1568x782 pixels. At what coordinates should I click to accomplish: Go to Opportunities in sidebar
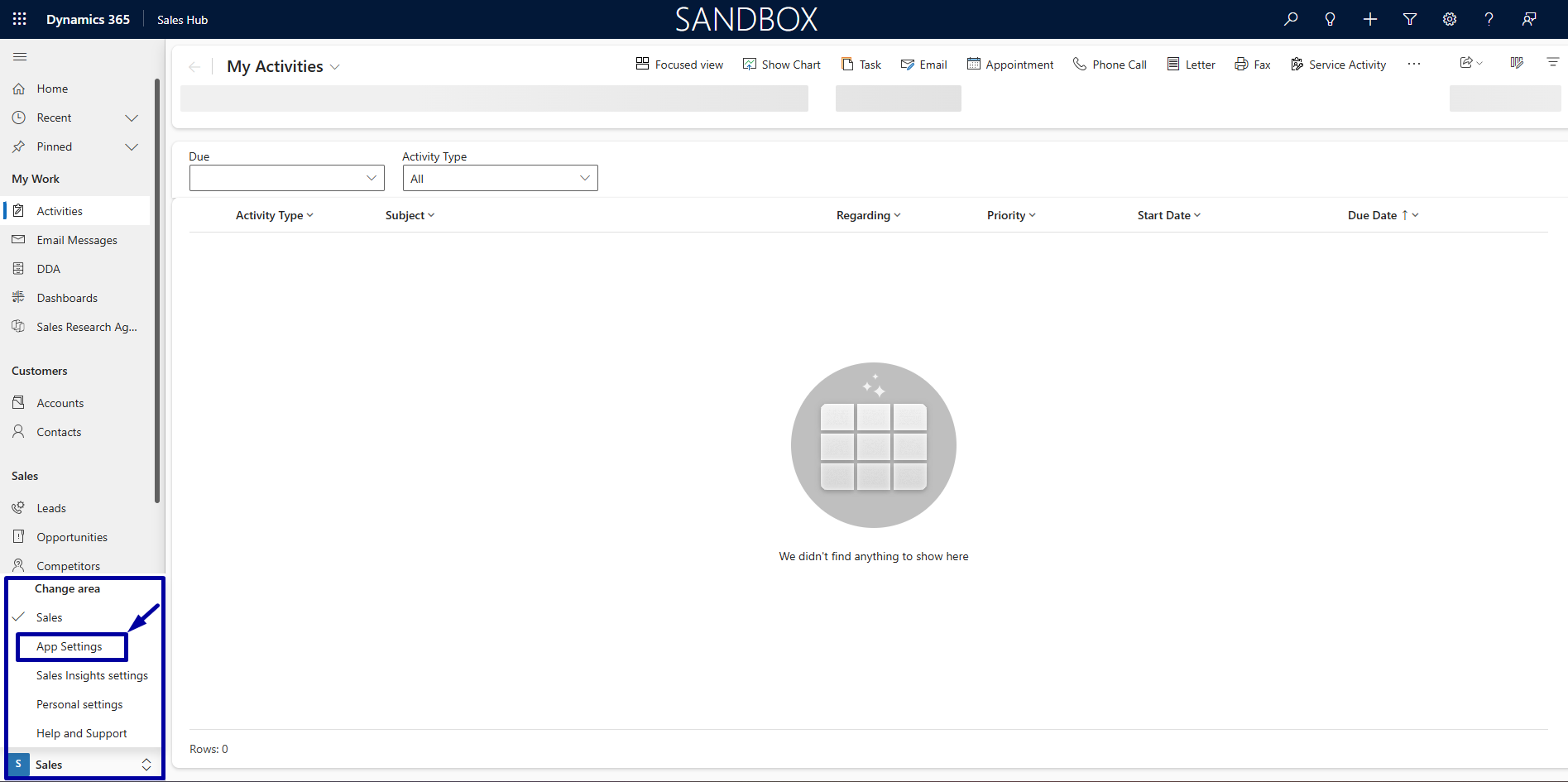pyautogui.click(x=72, y=537)
